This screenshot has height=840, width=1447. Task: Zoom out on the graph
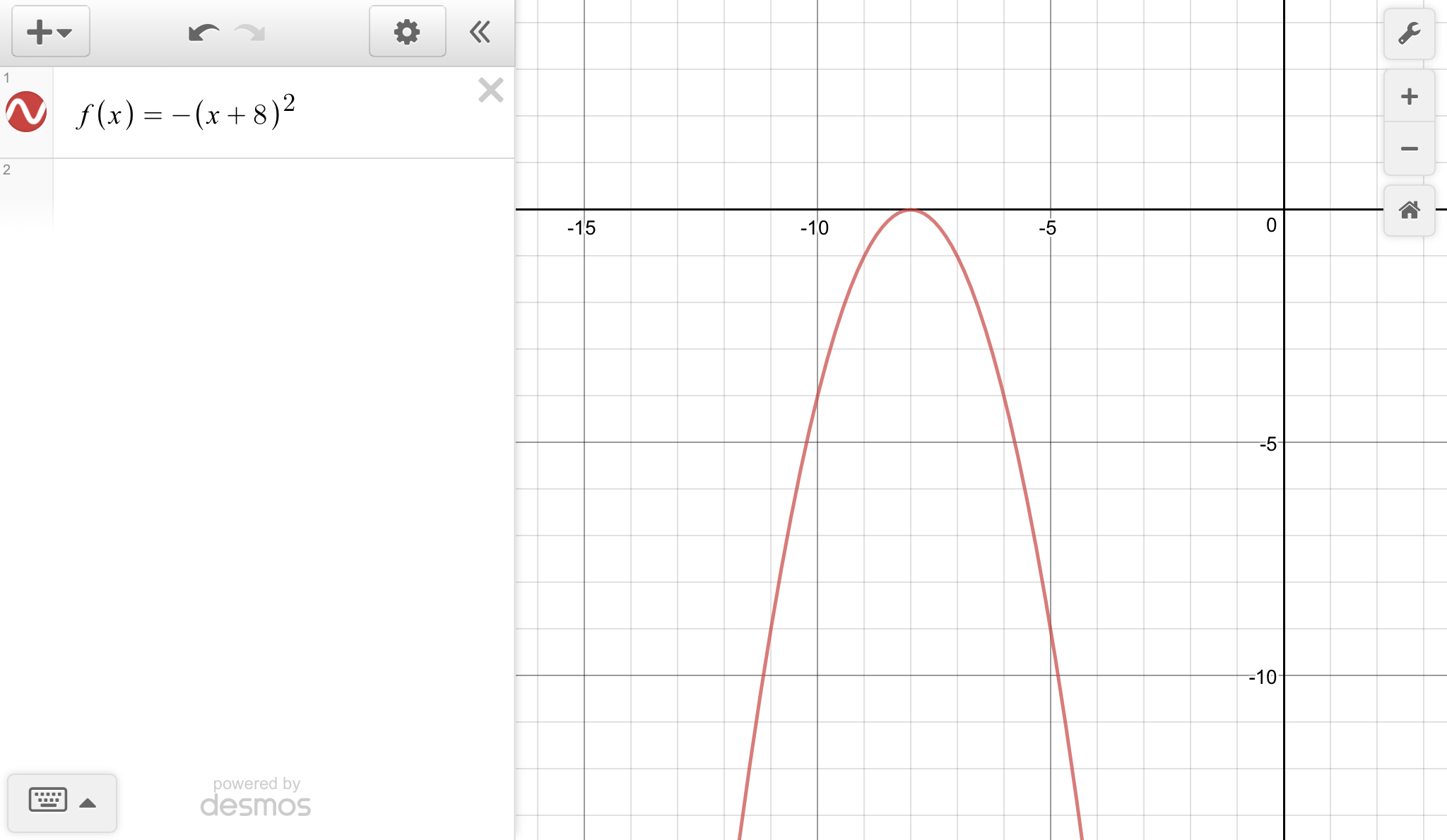click(x=1409, y=148)
